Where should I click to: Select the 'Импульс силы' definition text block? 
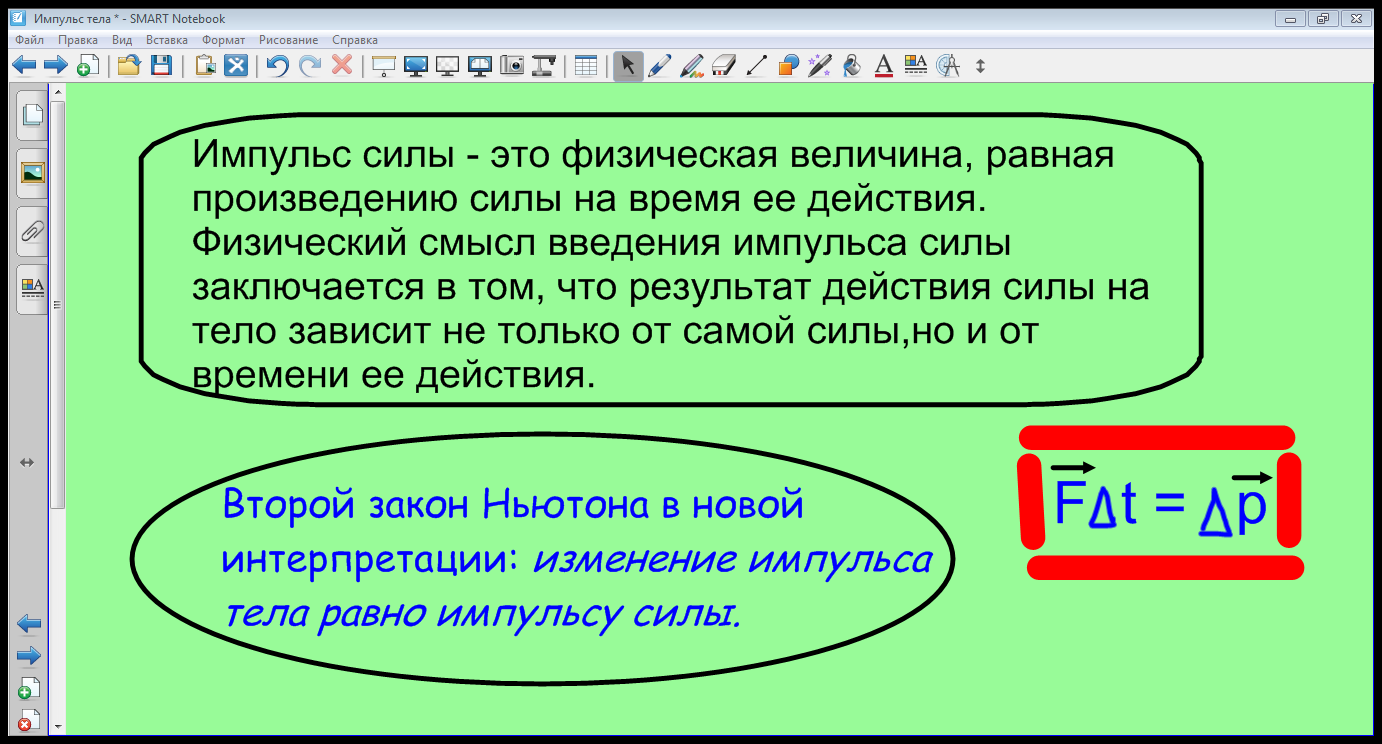670,265
